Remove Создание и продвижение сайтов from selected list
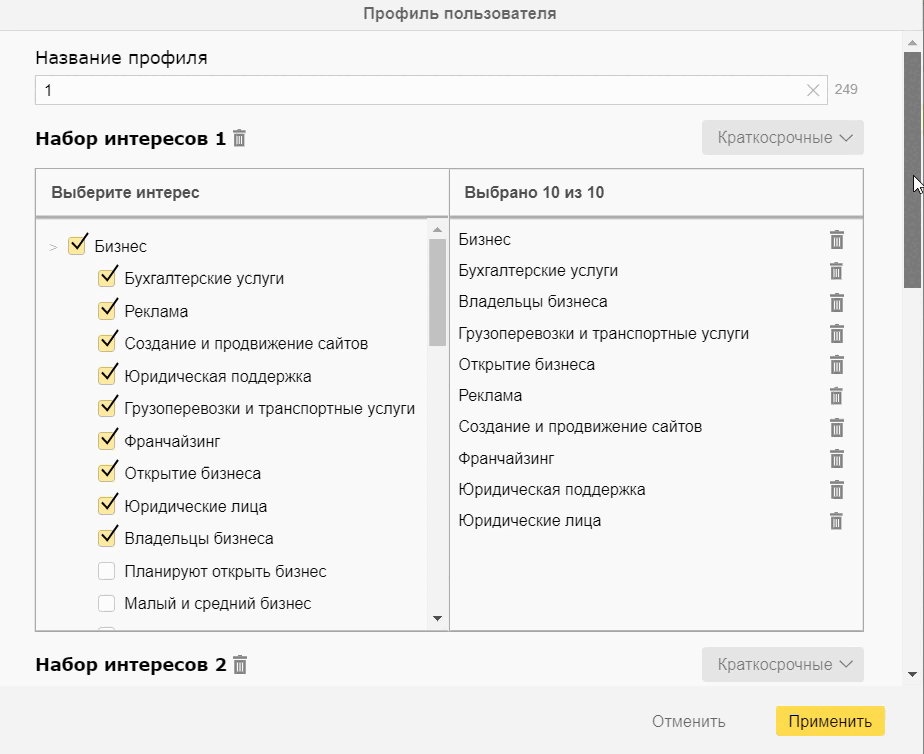The image size is (924, 754). click(x=836, y=427)
